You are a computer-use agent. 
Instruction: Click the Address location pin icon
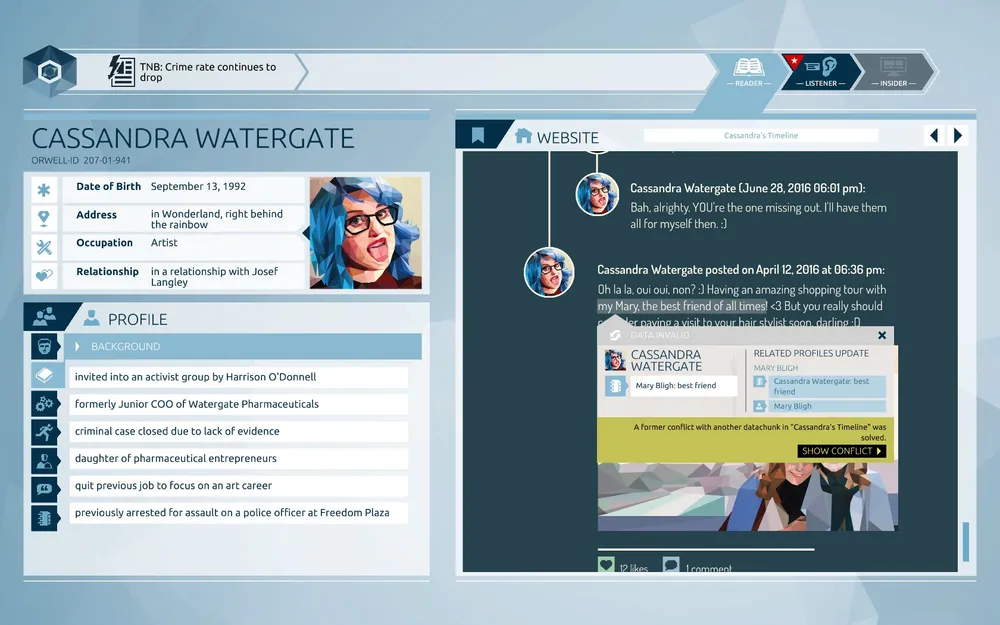(x=44, y=219)
